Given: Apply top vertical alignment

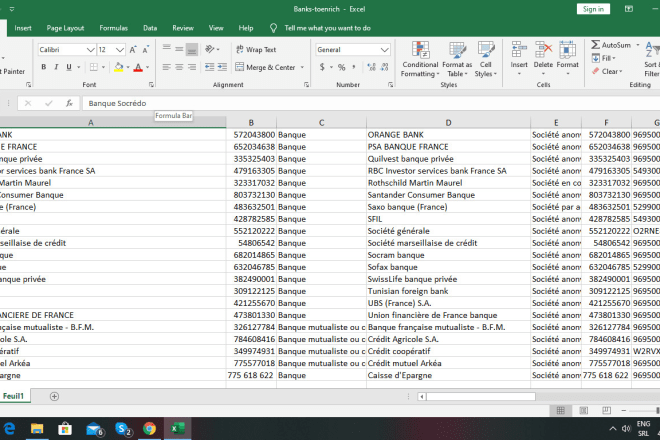Looking at the screenshot, I should pos(167,49).
